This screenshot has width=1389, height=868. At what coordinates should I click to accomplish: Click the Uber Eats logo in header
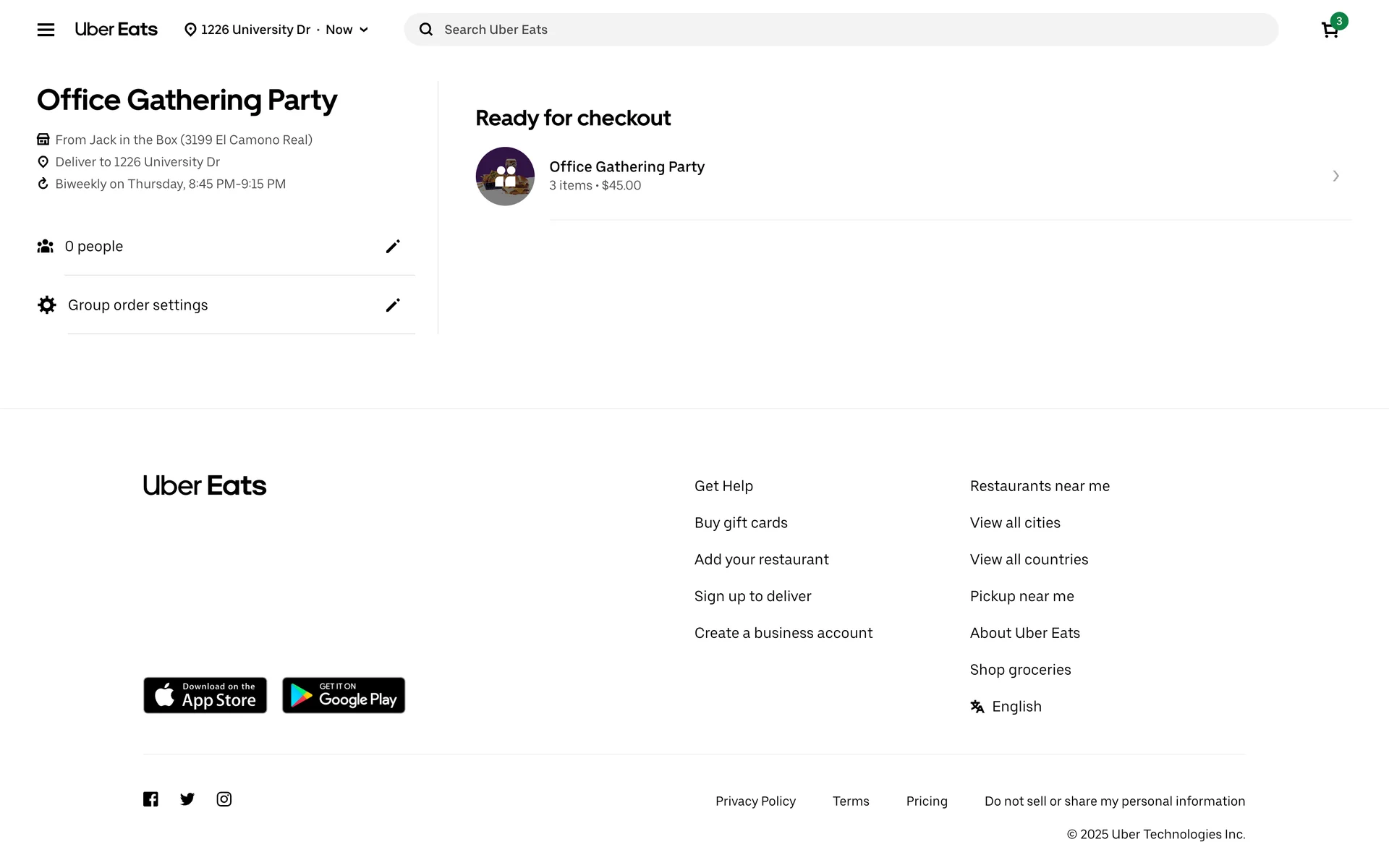coord(116,30)
